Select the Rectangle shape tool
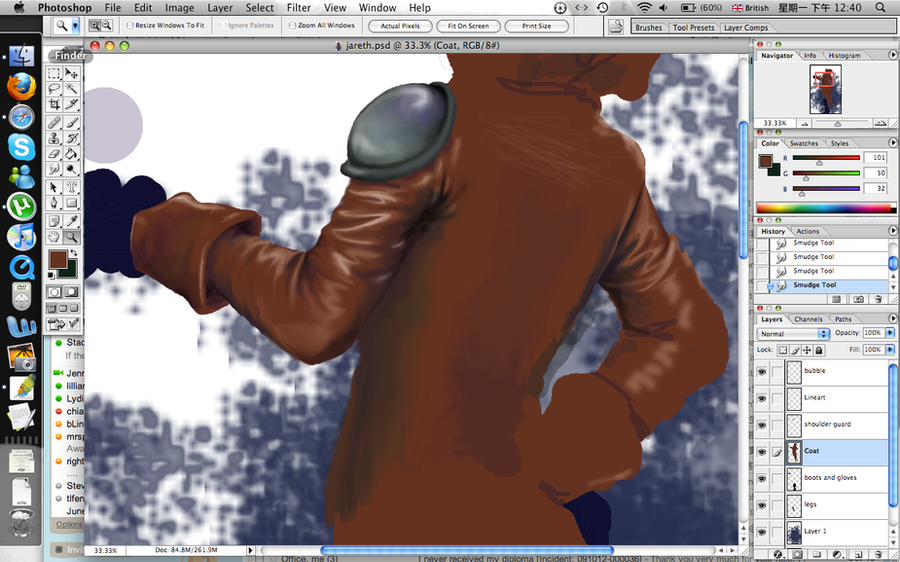900x562 pixels. (x=71, y=203)
